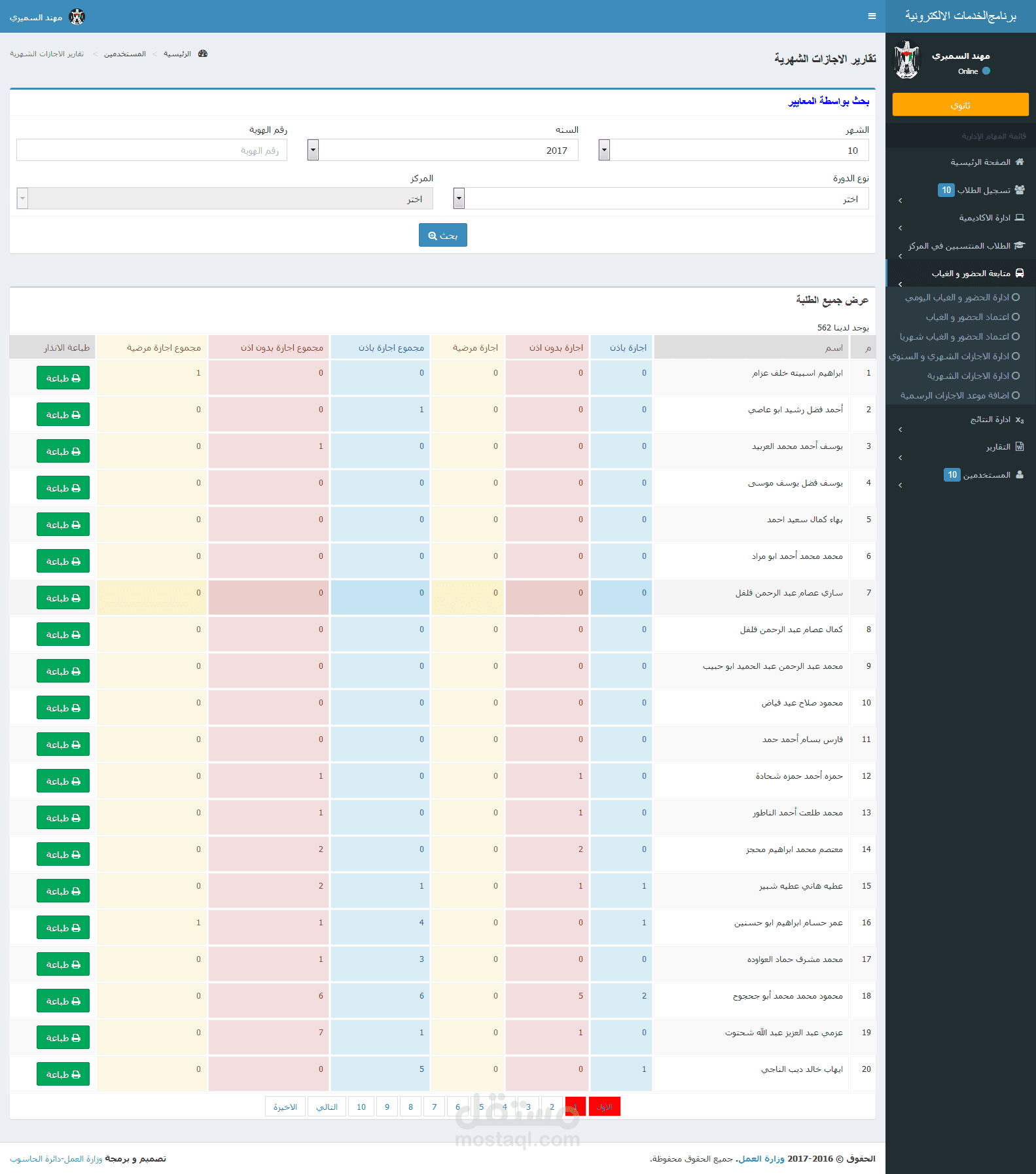Click the الاخيرة last page button
Screen dimensions: 1036x1174
point(285,1107)
